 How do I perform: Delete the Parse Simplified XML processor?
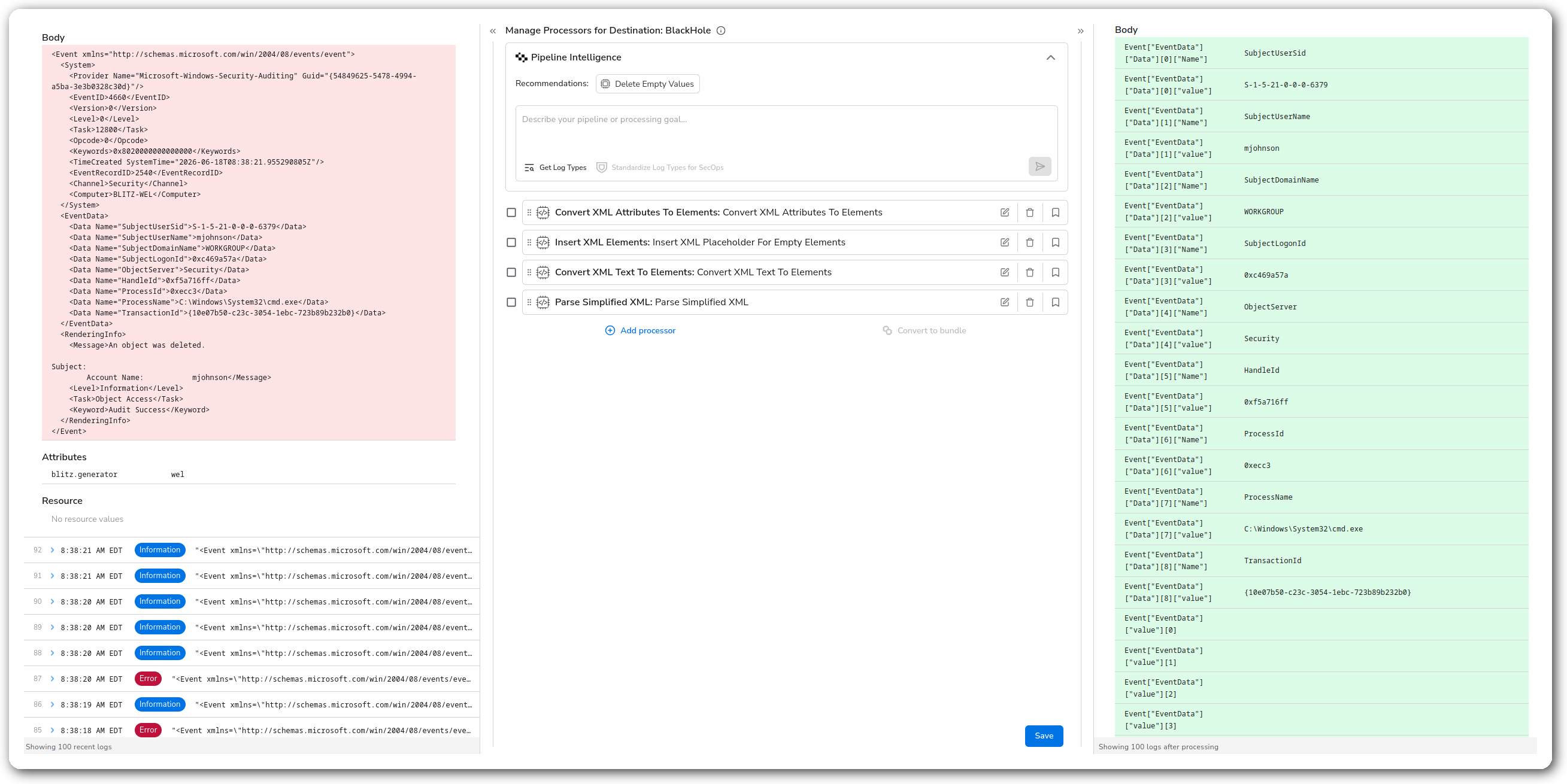[1029, 302]
